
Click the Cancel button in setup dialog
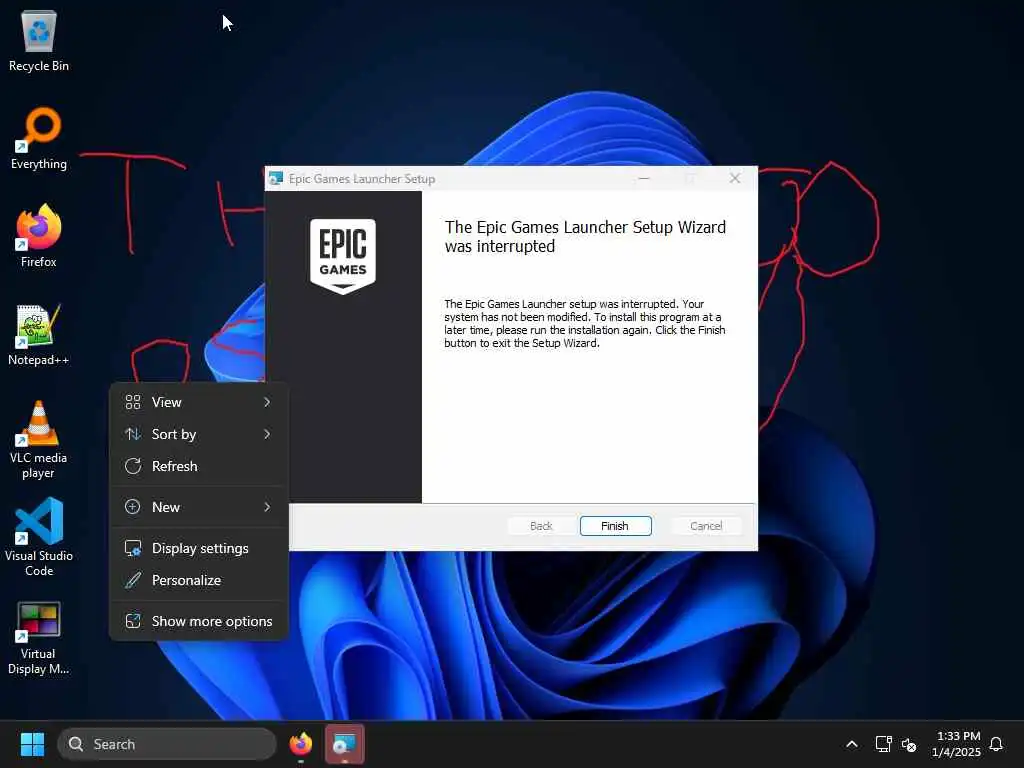[x=706, y=526]
